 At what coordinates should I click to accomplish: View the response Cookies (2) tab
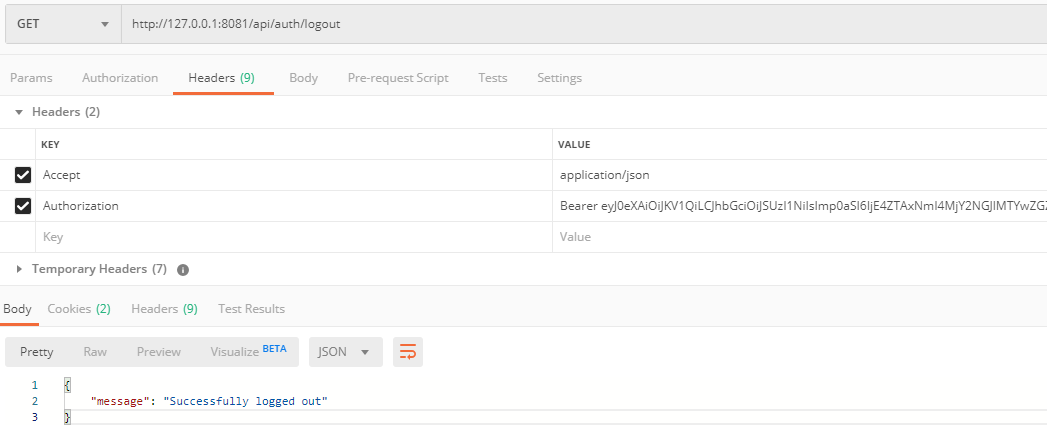[79, 309]
